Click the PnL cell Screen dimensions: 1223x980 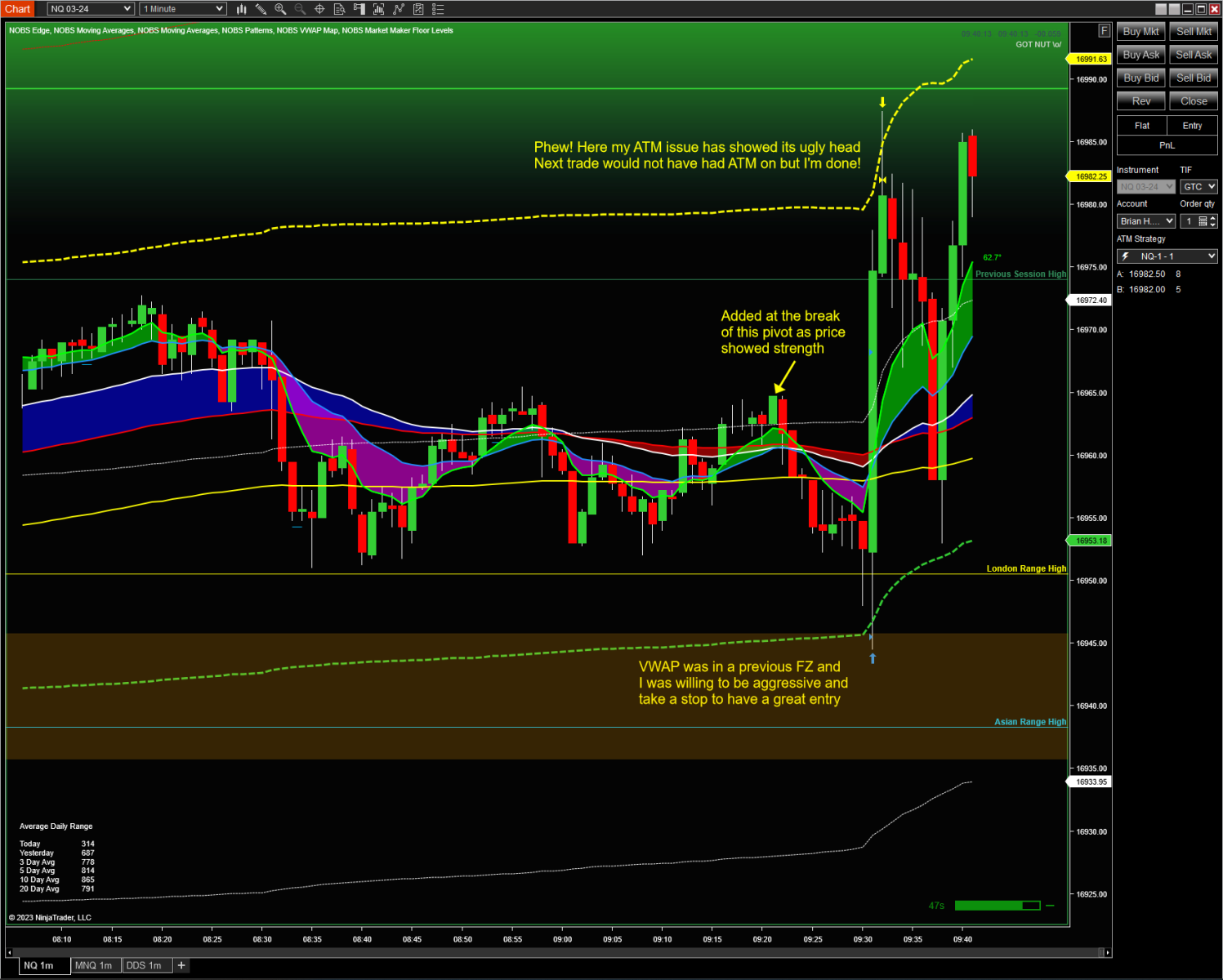1167,145
